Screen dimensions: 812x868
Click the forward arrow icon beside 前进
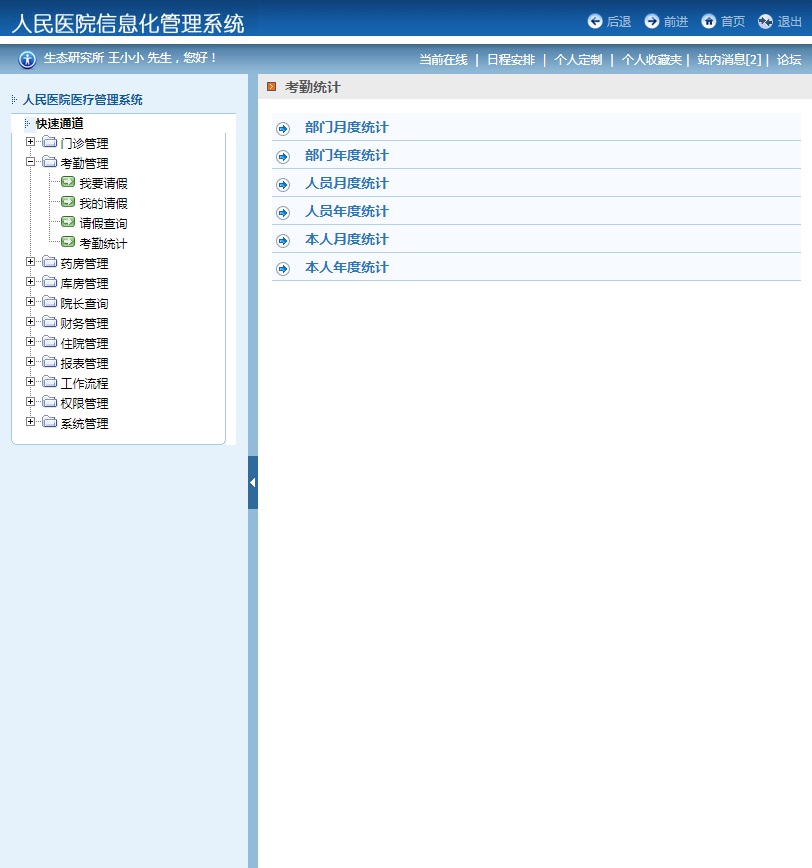click(652, 21)
